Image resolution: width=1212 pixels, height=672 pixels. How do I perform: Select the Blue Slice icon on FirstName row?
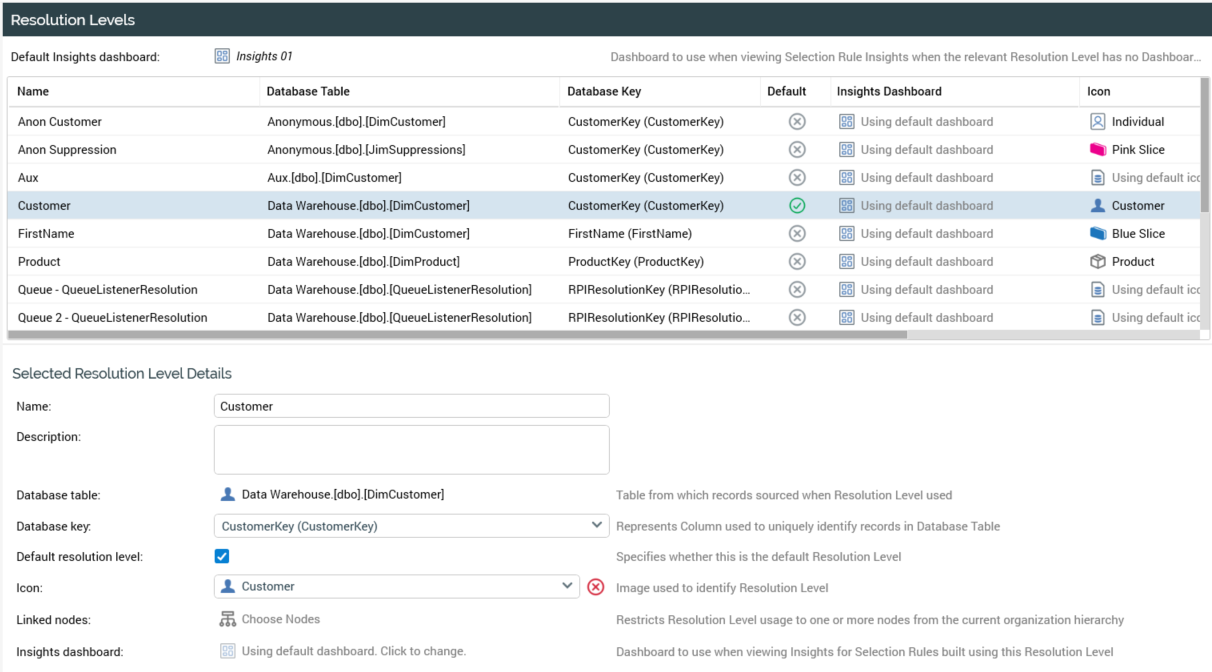point(1096,233)
